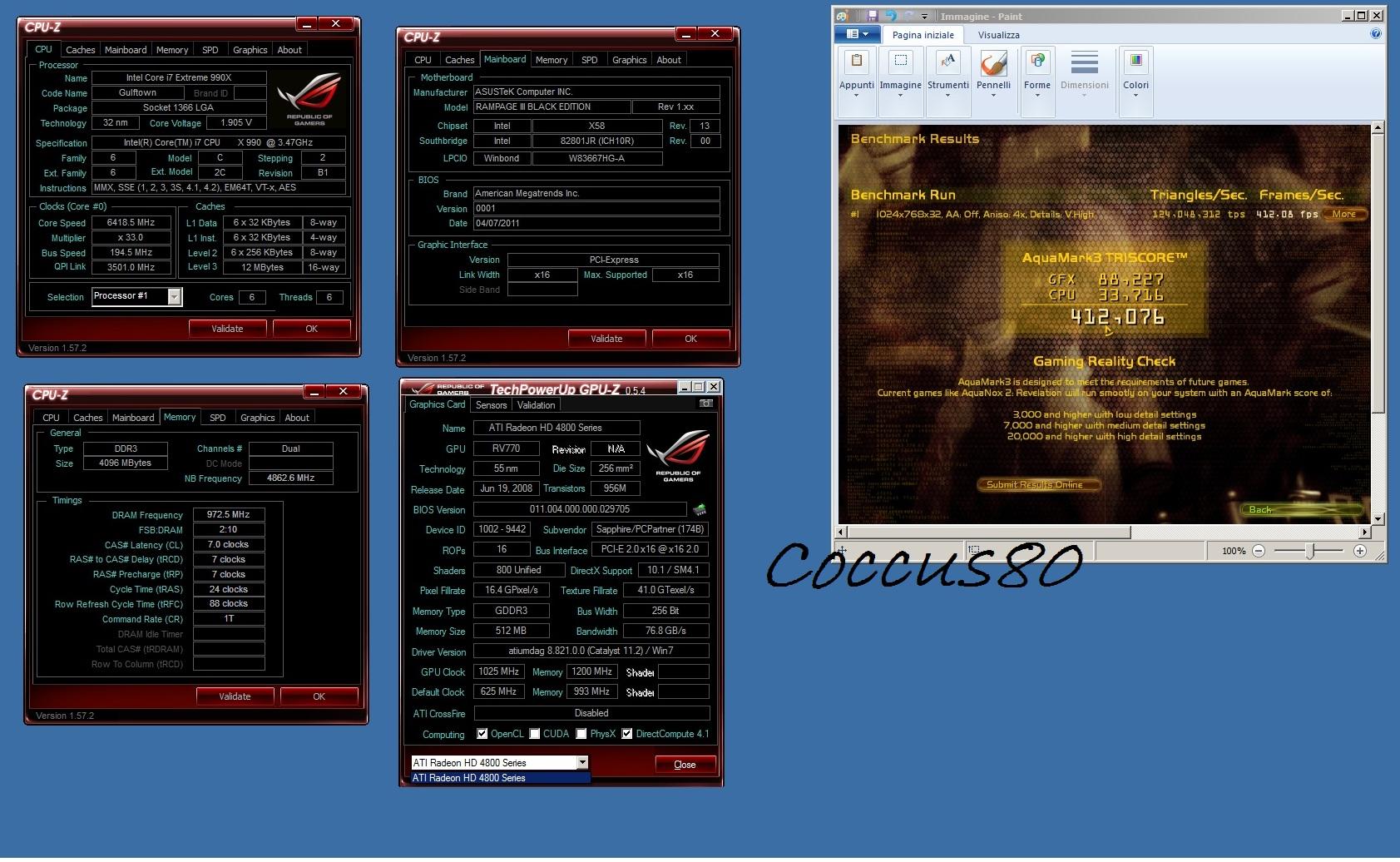Click the GPU-Z screenshot camera icon
The image size is (1400, 862).
pyautogui.click(x=706, y=404)
